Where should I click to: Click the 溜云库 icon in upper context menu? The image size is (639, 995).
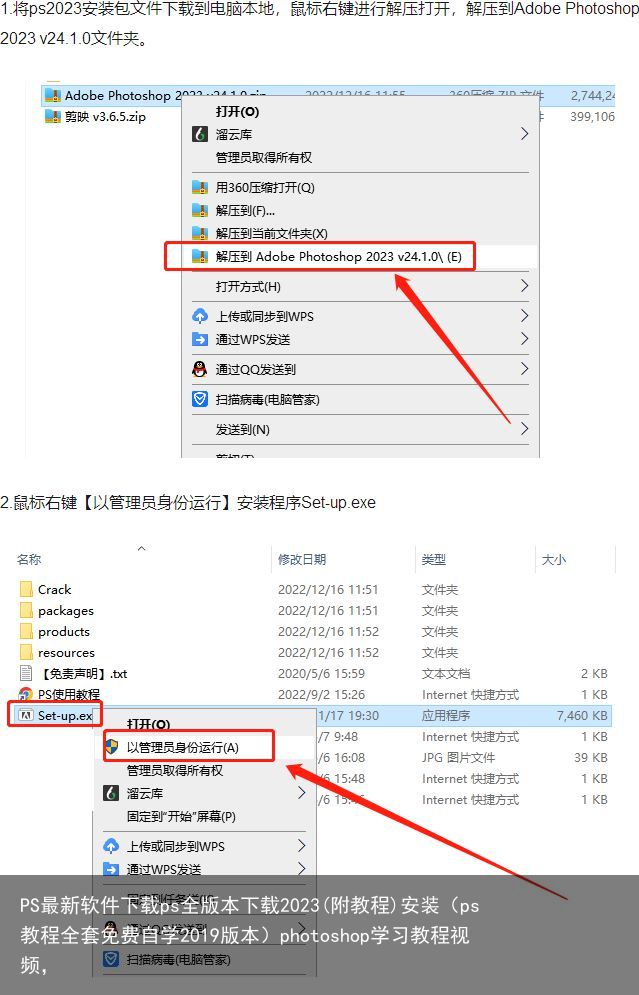pos(200,134)
